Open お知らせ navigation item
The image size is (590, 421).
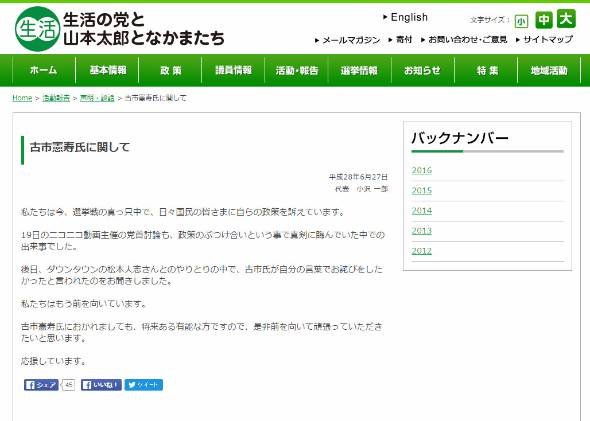(x=423, y=70)
